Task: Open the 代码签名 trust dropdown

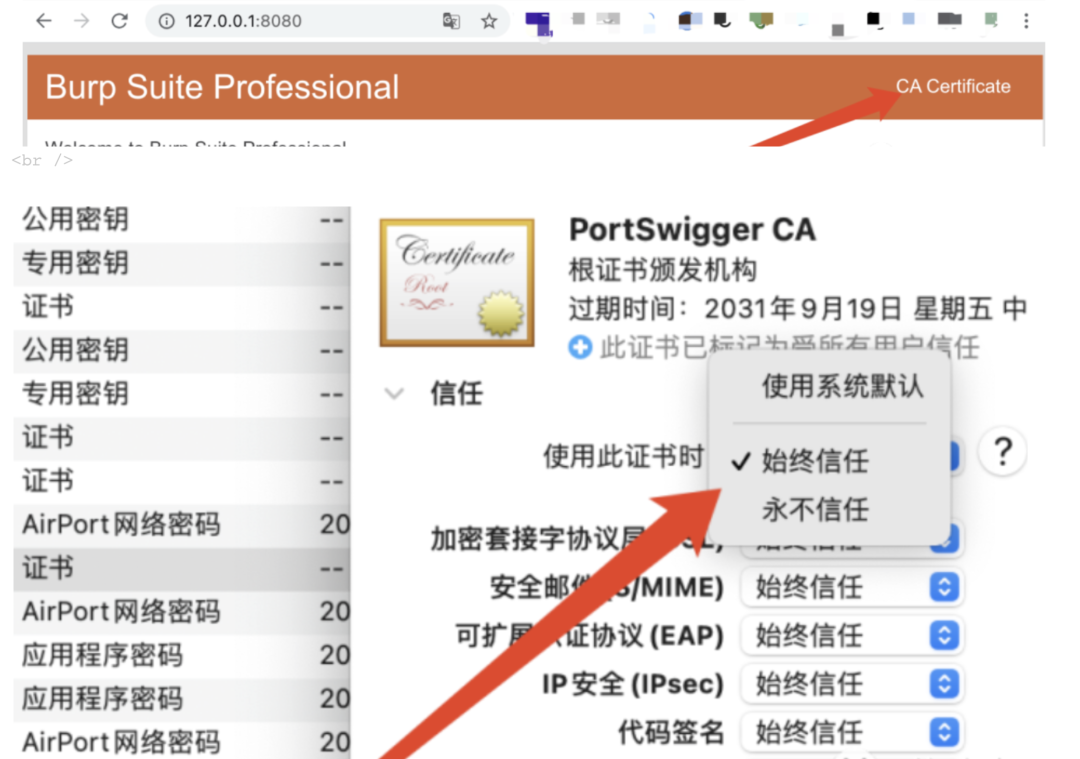Action: point(851,732)
